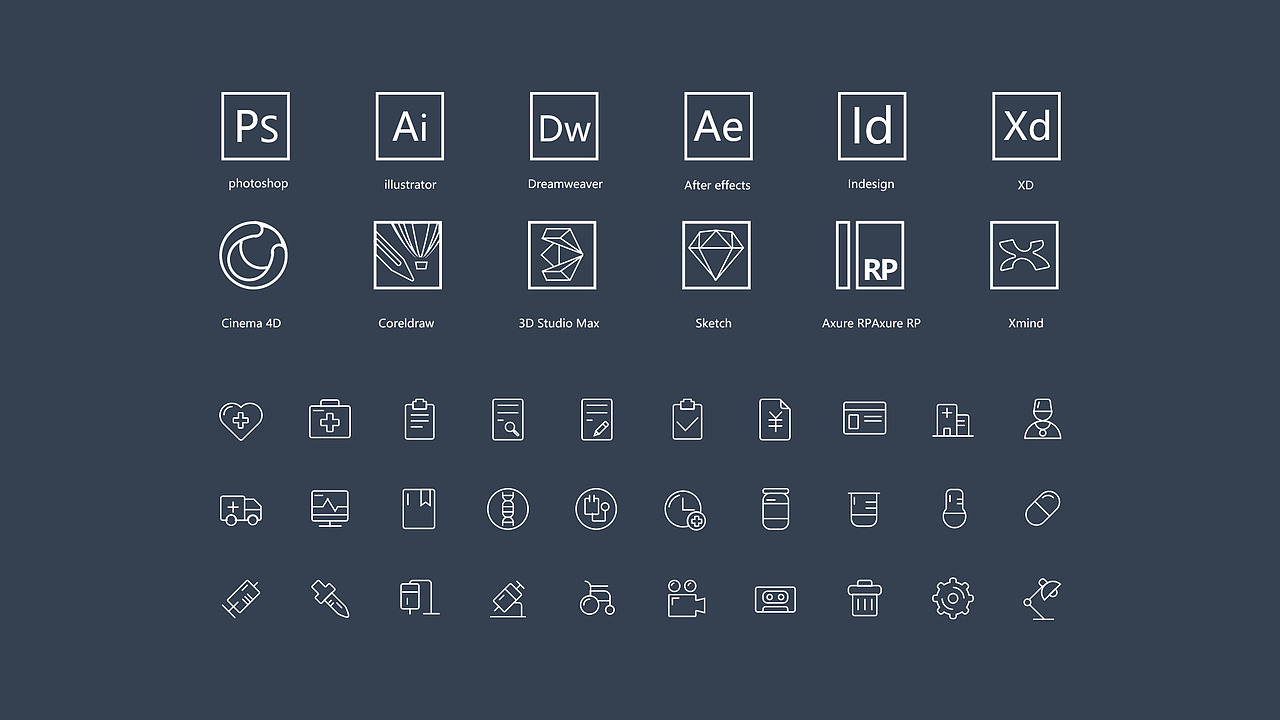
Task: Click the Ps Photoshop icon
Action: point(255,126)
